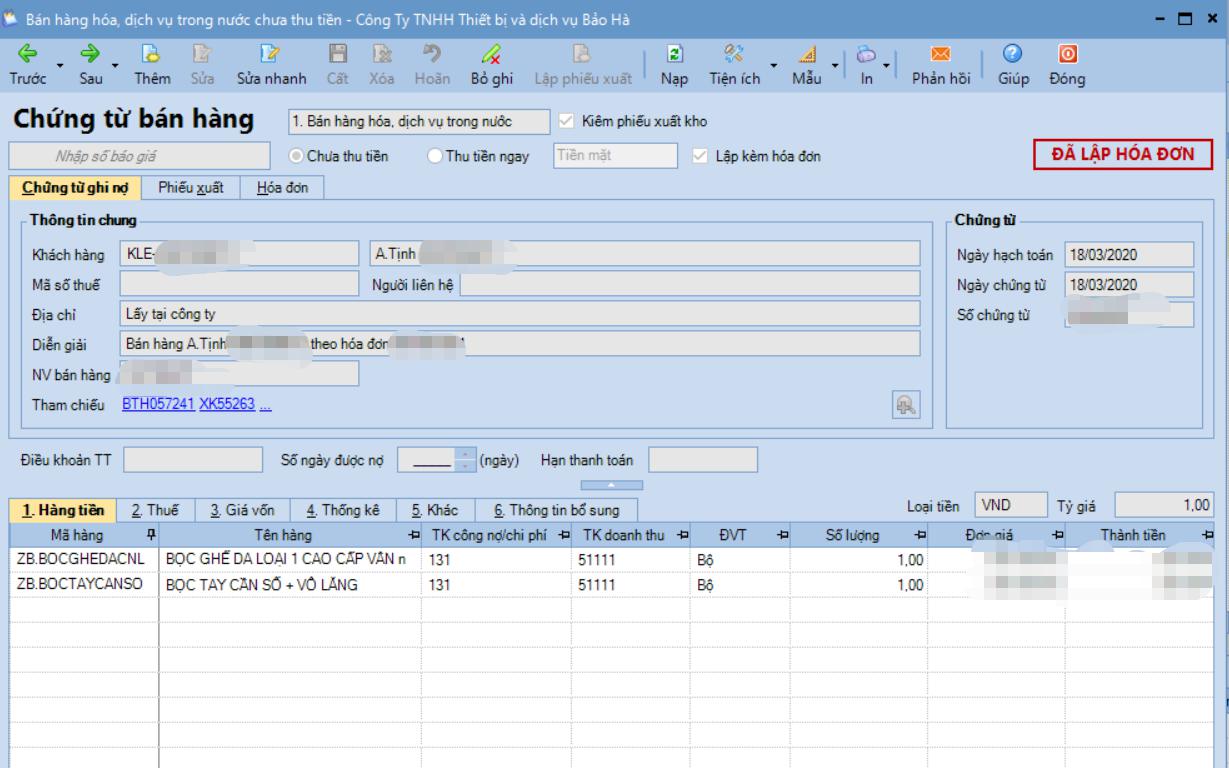Image resolution: width=1229 pixels, height=768 pixels.
Task: Click Sửa nhanh quick edit icon
Action: click(x=270, y=54)
